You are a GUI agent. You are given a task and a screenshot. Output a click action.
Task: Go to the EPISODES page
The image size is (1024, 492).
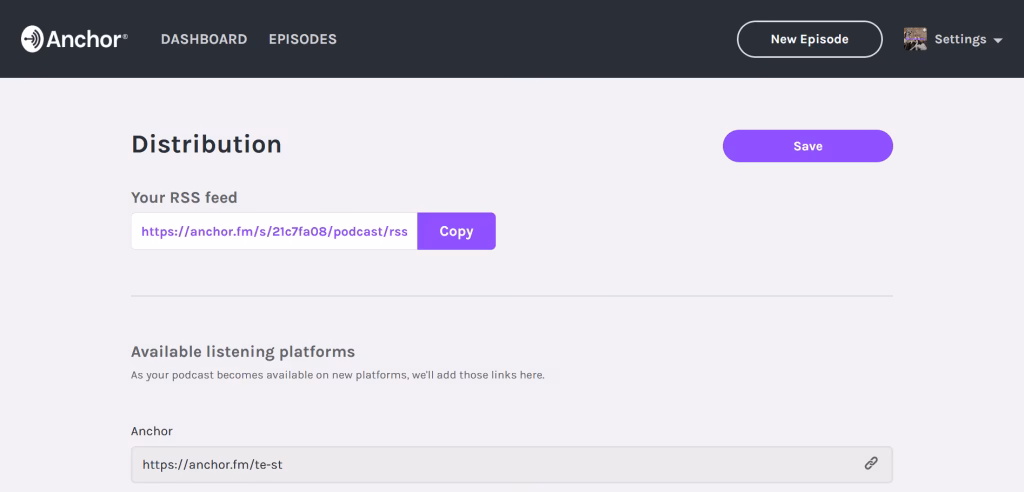(x=302, y=39)
